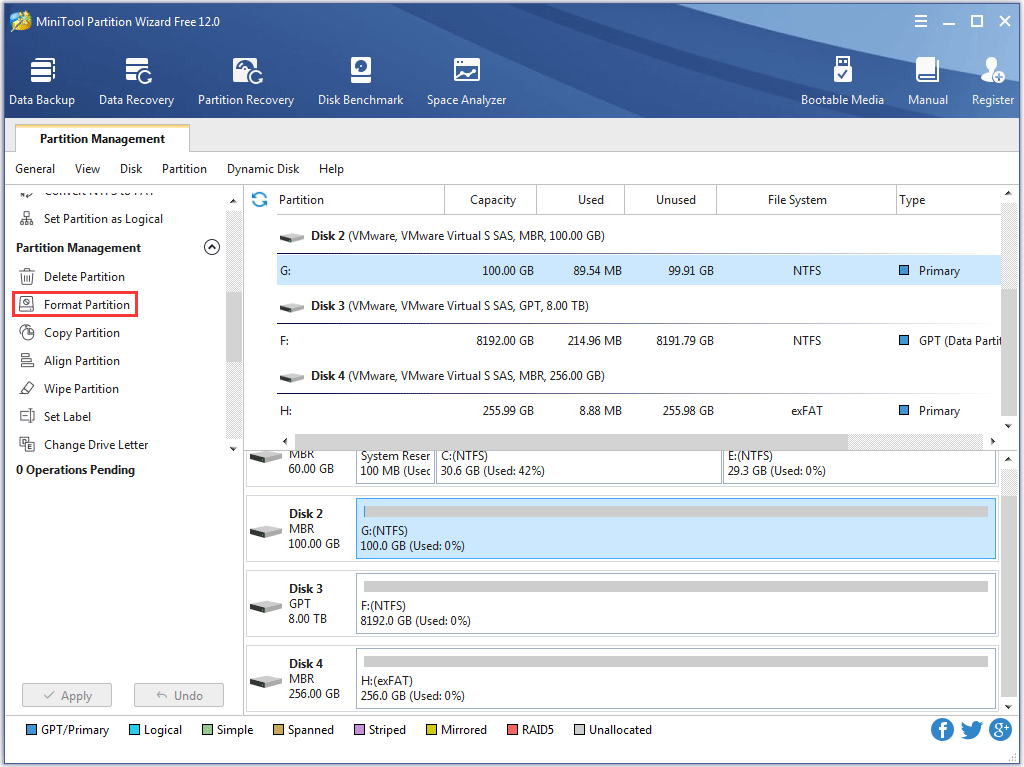
Task: Click the Disk 2 header row in list
Action: coord(639,236)
